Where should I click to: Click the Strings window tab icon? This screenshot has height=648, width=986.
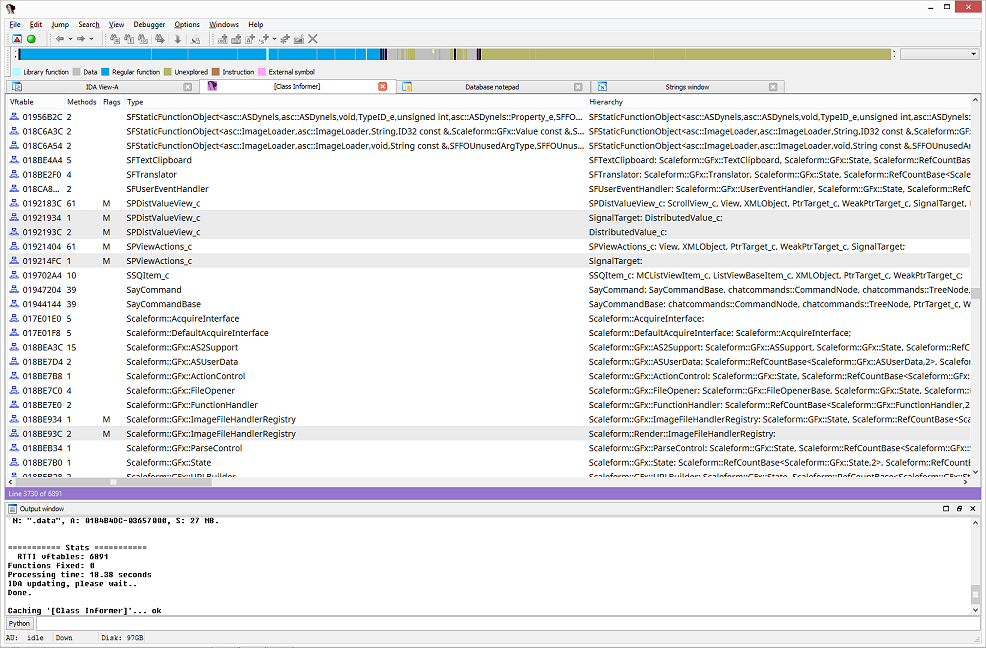pyautogui.click(x=602, y=87)
